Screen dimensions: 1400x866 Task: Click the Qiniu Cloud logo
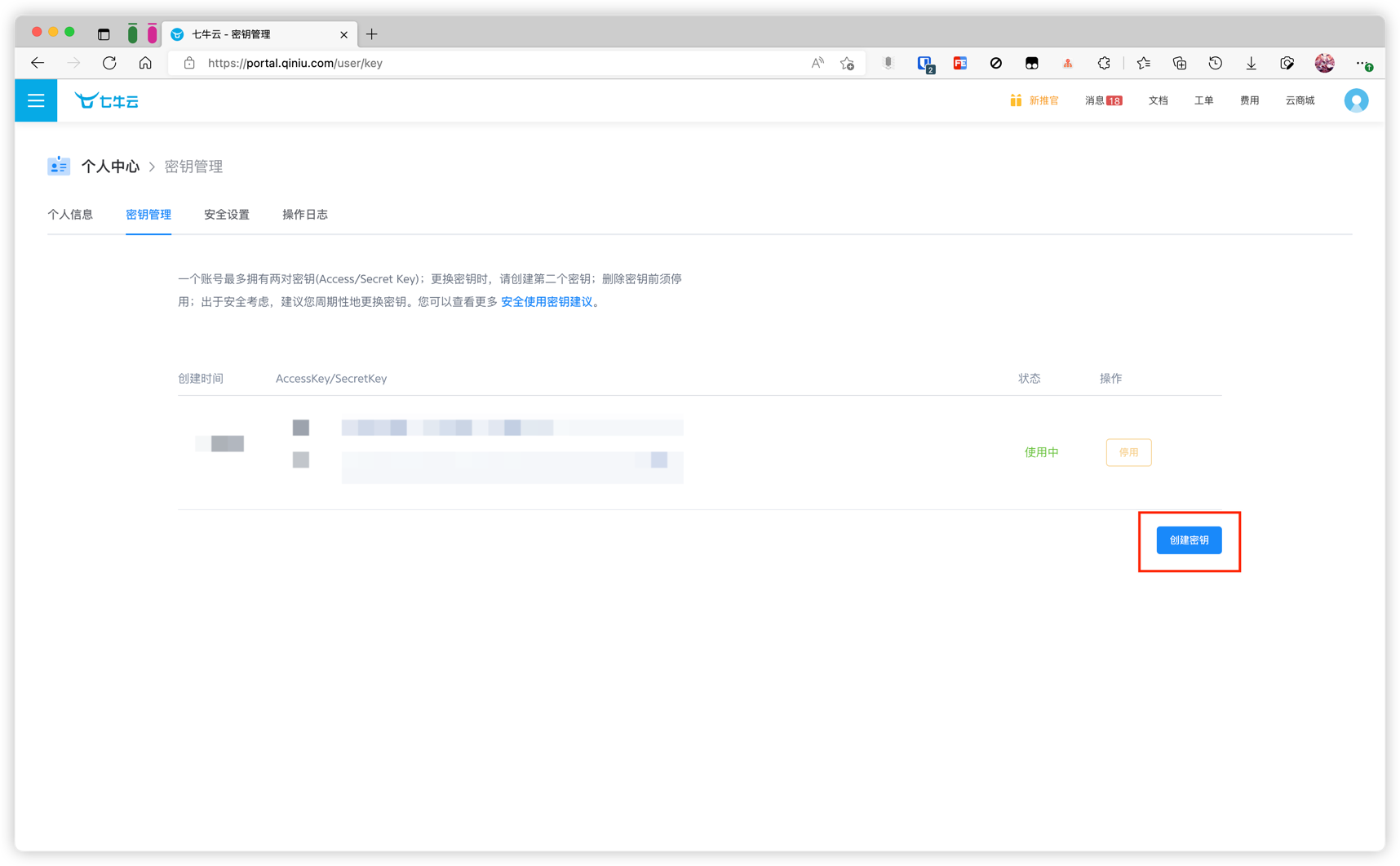click(x=107, y=100)
